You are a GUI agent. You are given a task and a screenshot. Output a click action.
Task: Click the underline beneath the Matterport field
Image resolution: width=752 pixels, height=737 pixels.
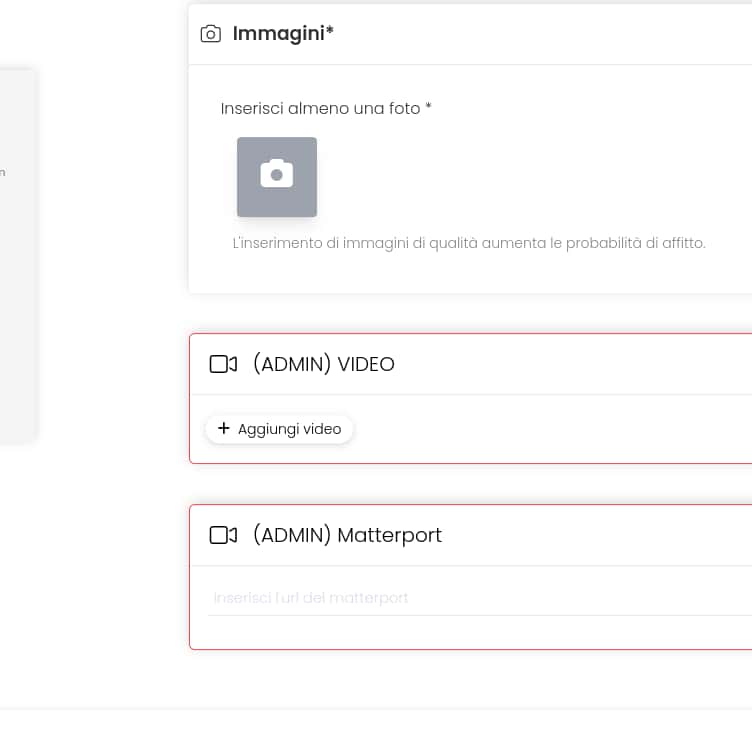[480, 616]
